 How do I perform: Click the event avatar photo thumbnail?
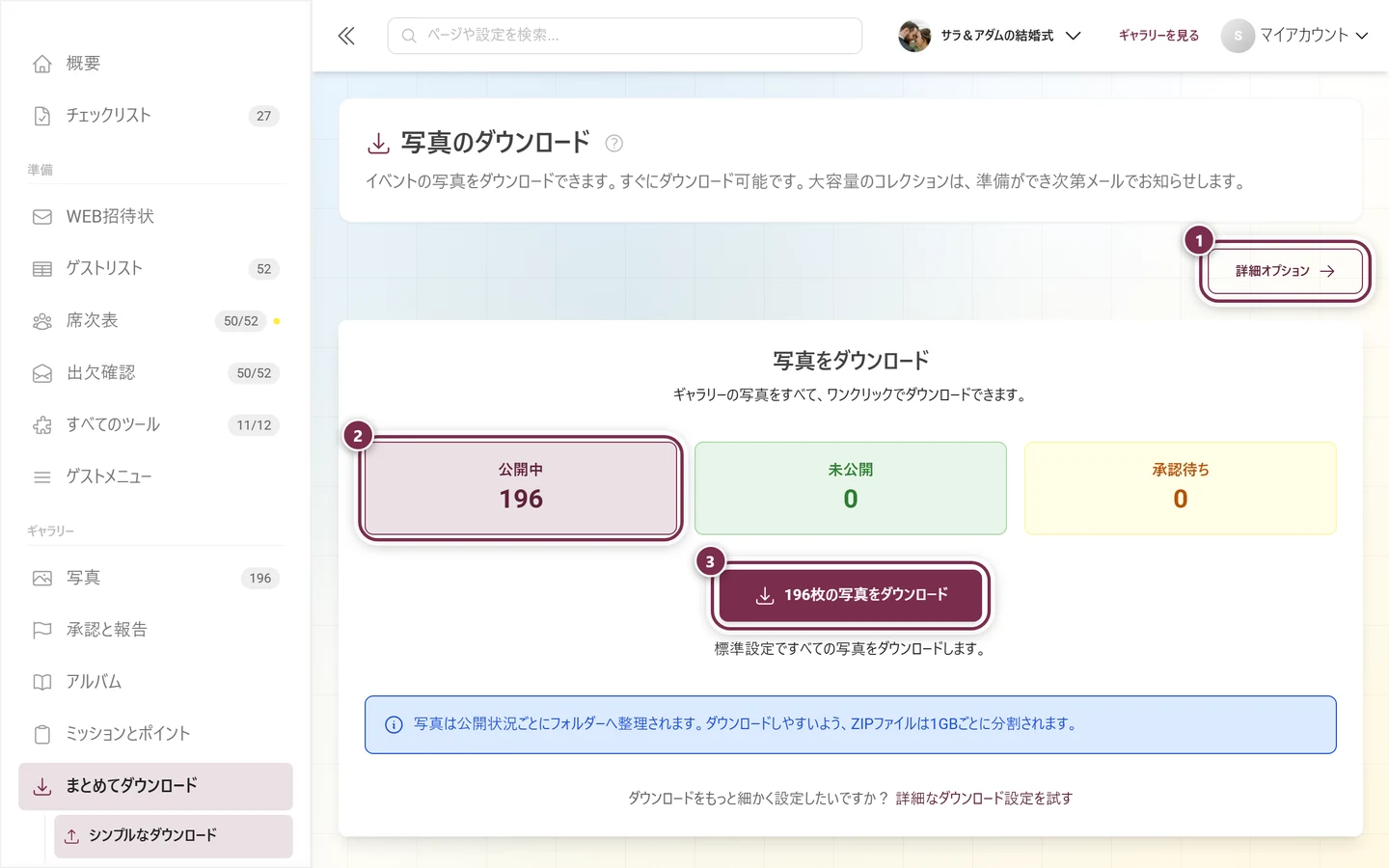[914, 36]
